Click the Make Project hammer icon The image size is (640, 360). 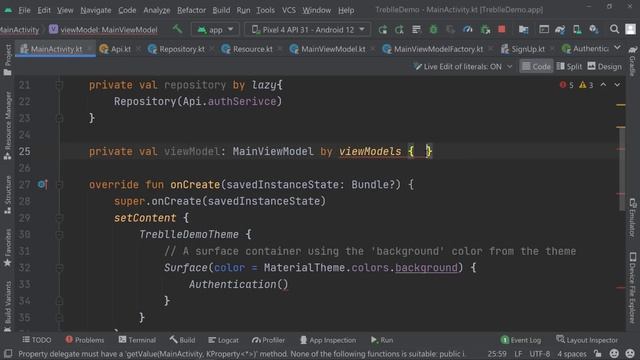click(x=178, y=29)
